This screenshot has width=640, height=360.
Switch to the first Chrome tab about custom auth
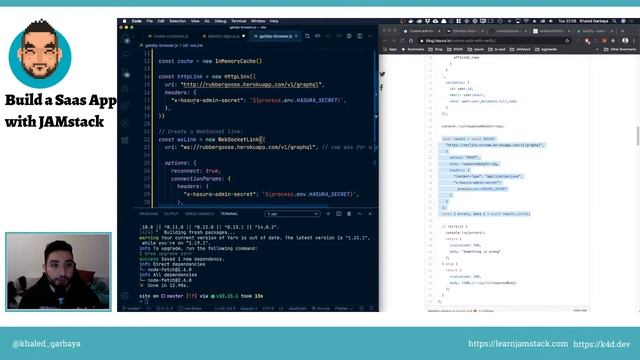point(422,31)
